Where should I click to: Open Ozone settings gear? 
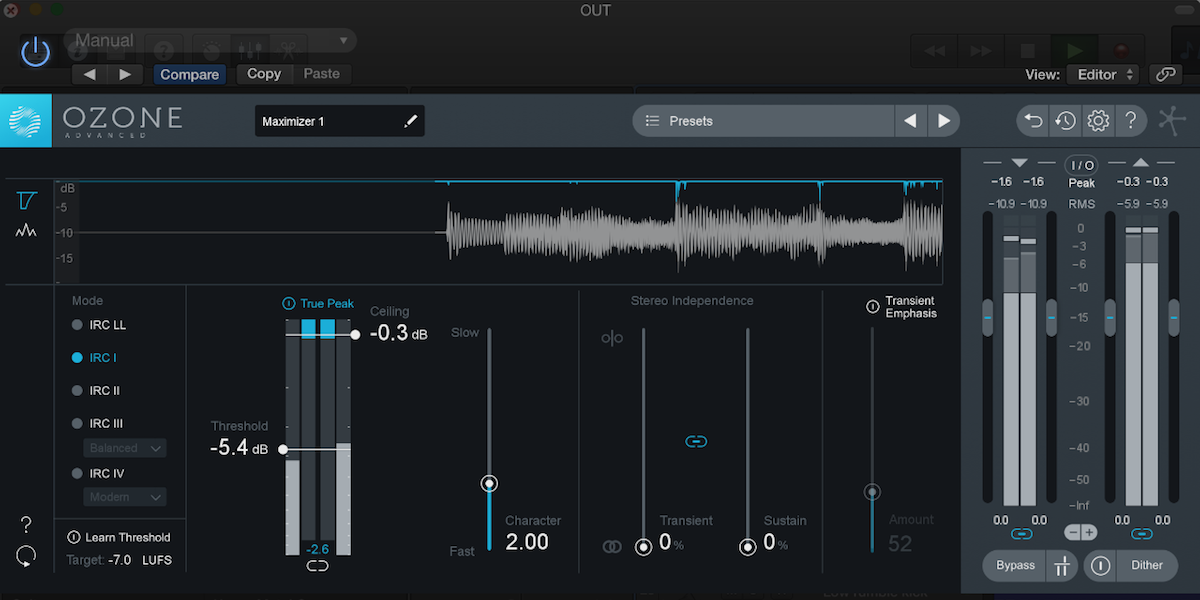point(1098,120)
